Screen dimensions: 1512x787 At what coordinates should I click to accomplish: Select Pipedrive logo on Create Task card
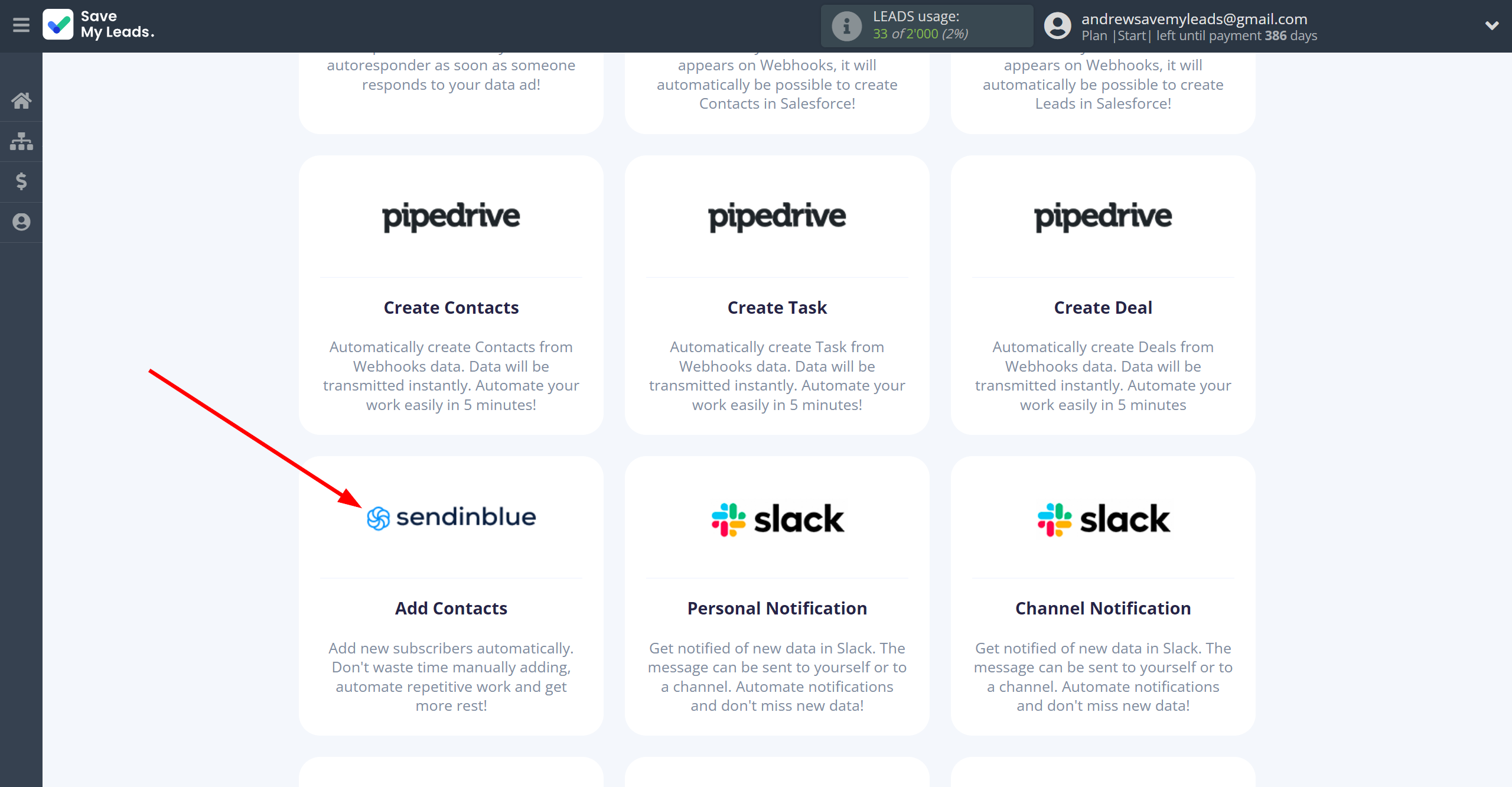click(x=777, y=217)
